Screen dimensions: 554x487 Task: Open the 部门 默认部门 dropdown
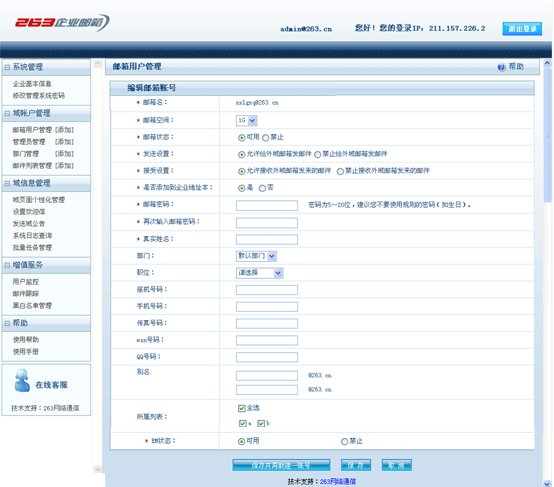coord(256,256)
